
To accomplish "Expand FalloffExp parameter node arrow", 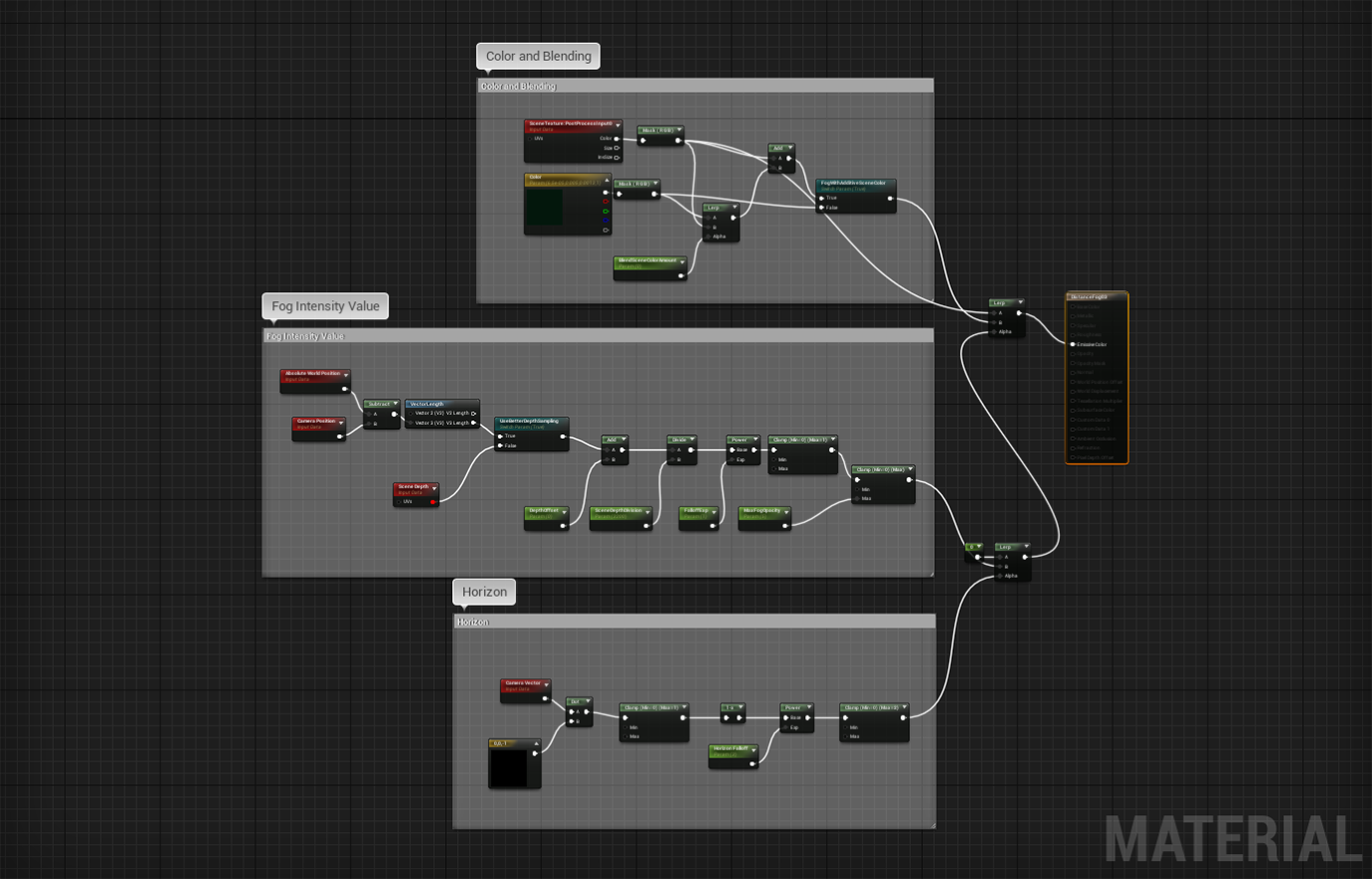I will pos(714,512).
